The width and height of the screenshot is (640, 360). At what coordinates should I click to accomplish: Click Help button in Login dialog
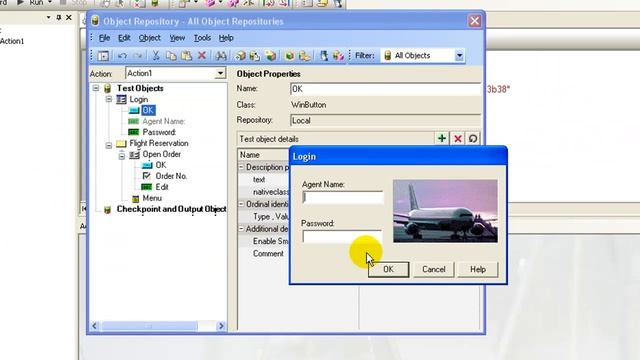tap(478, 269)
